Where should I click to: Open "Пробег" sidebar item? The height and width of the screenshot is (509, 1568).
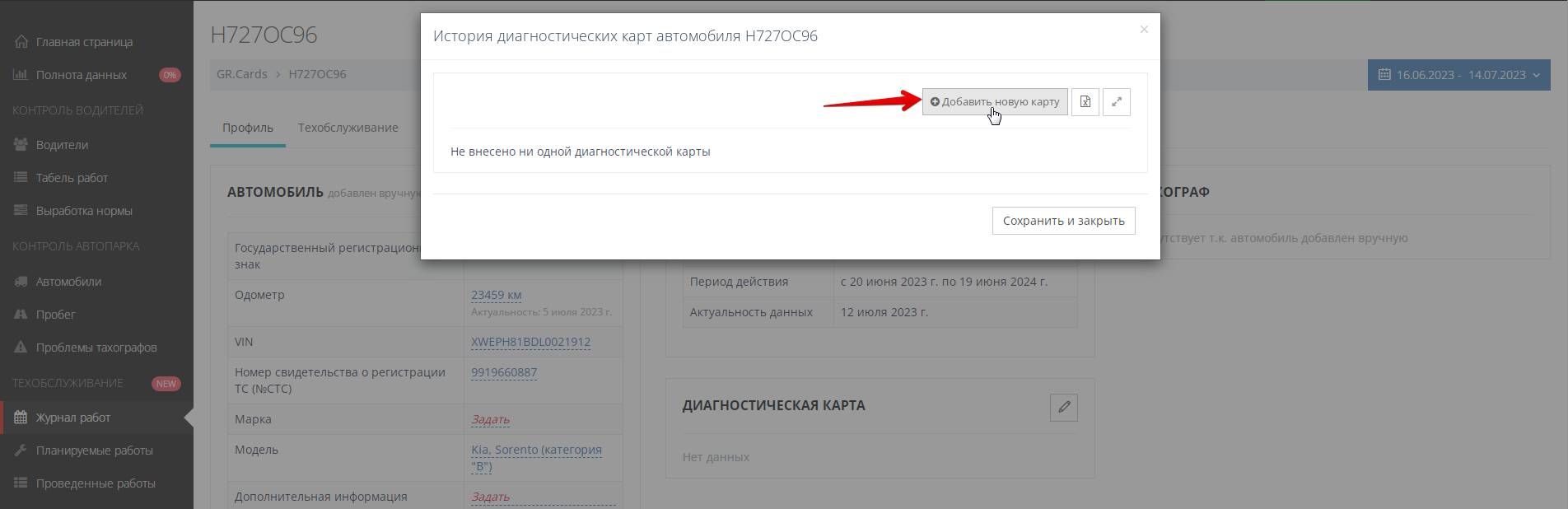pyautogui.click(x=55, y=315)
